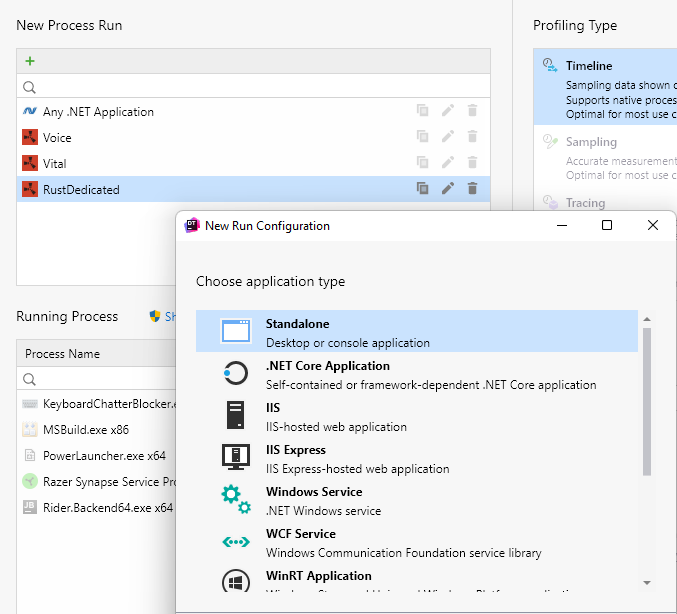This screenshot has height=614, width=677.
Task: Edit the Vital configuration with pencil icon
Action: click(x=448, y=163)
